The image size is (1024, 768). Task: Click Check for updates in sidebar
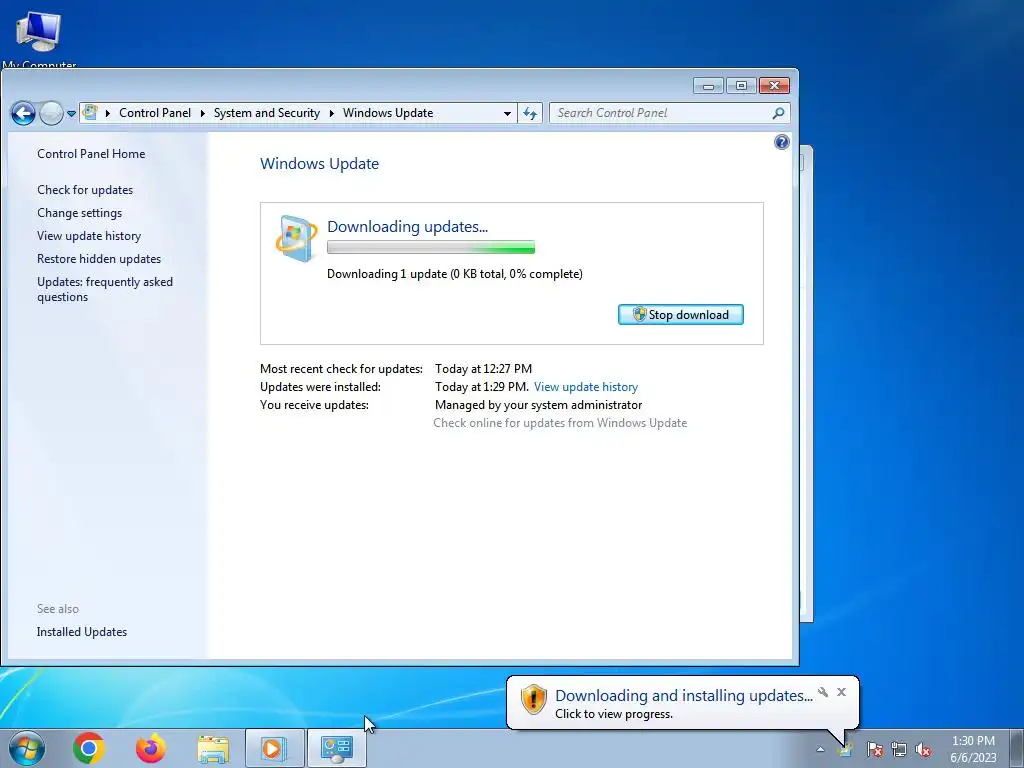click(x=85, y=189)
